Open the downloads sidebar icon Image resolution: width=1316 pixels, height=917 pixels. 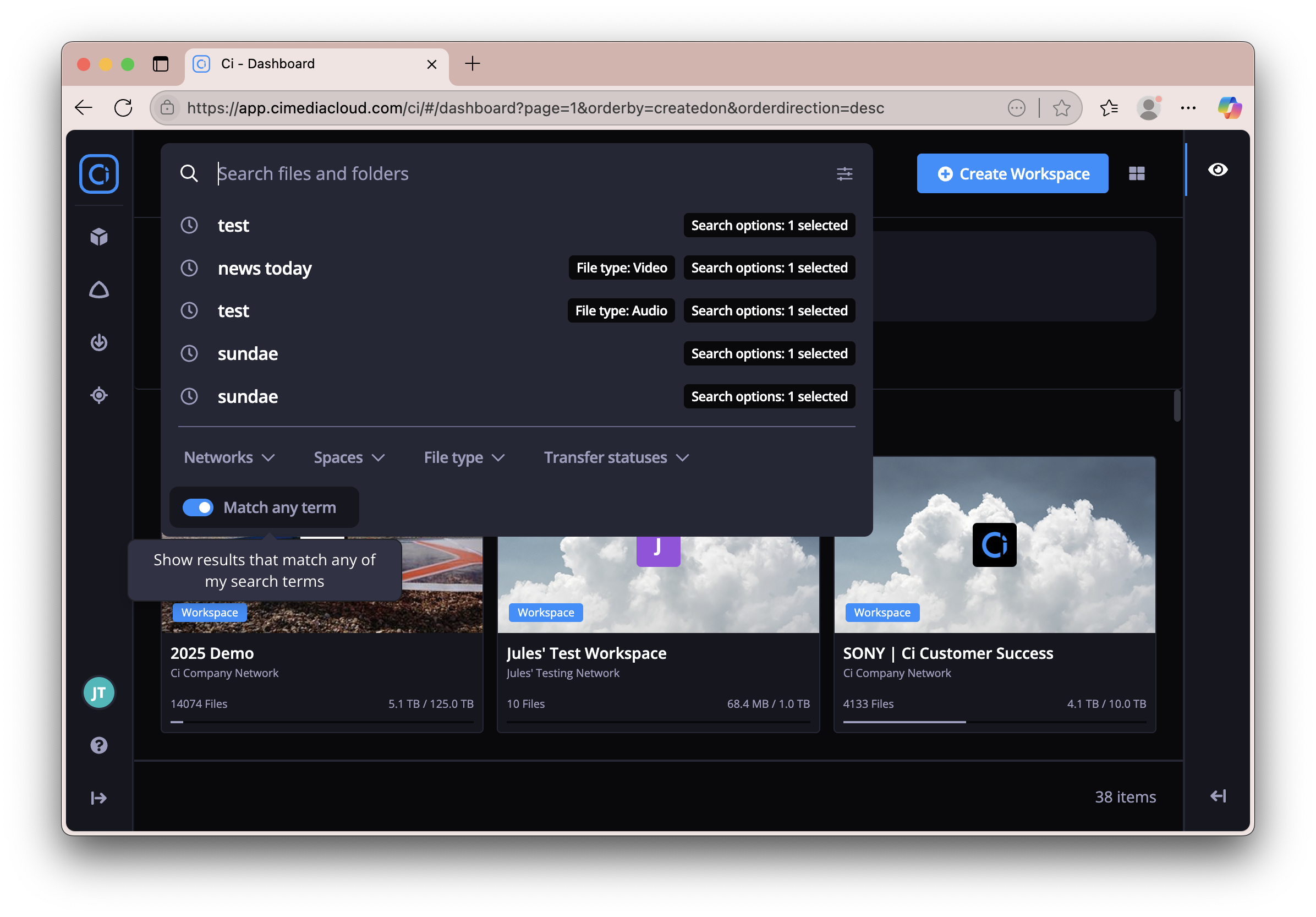pos(98,342)
